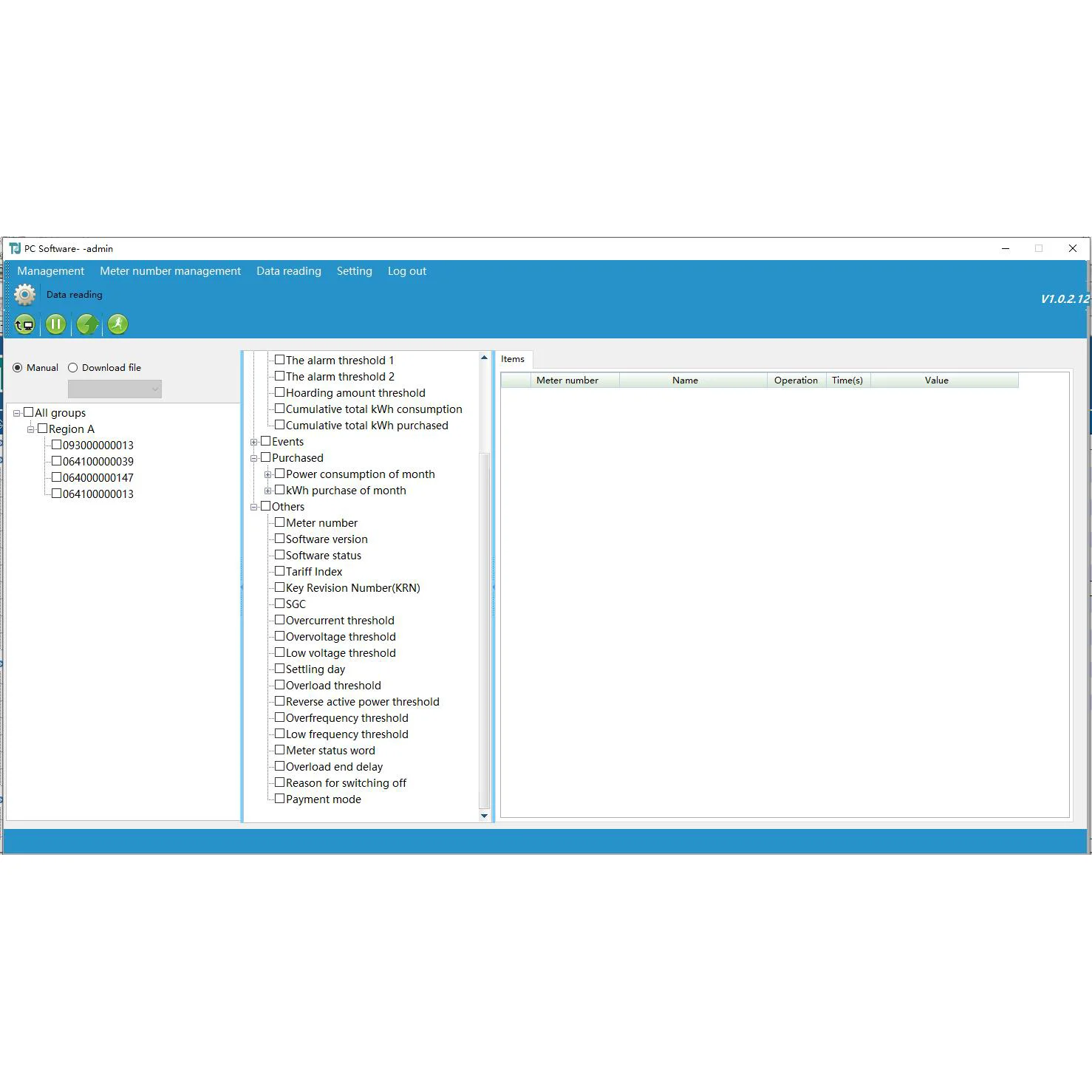This screenshot has width=1092, height=1092.
Task: Check Hoarding amount threshold checkbox
Action: [280, 392]
